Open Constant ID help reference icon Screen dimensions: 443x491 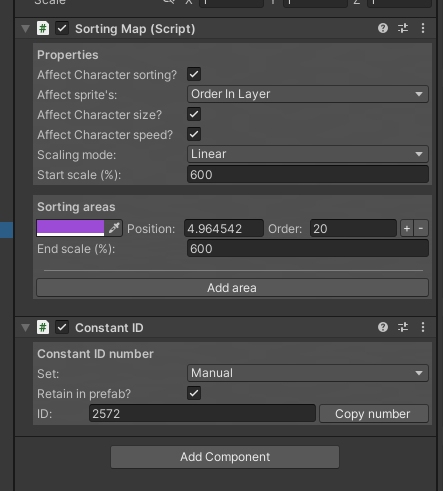[x=383, y=327]
